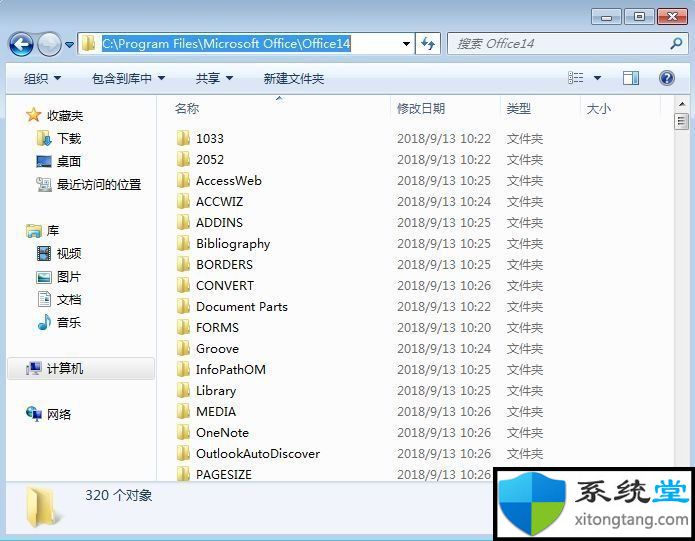Click the ACCWIZ folder icon
This screenshot has width=695, height=541.
pos(183,201)
